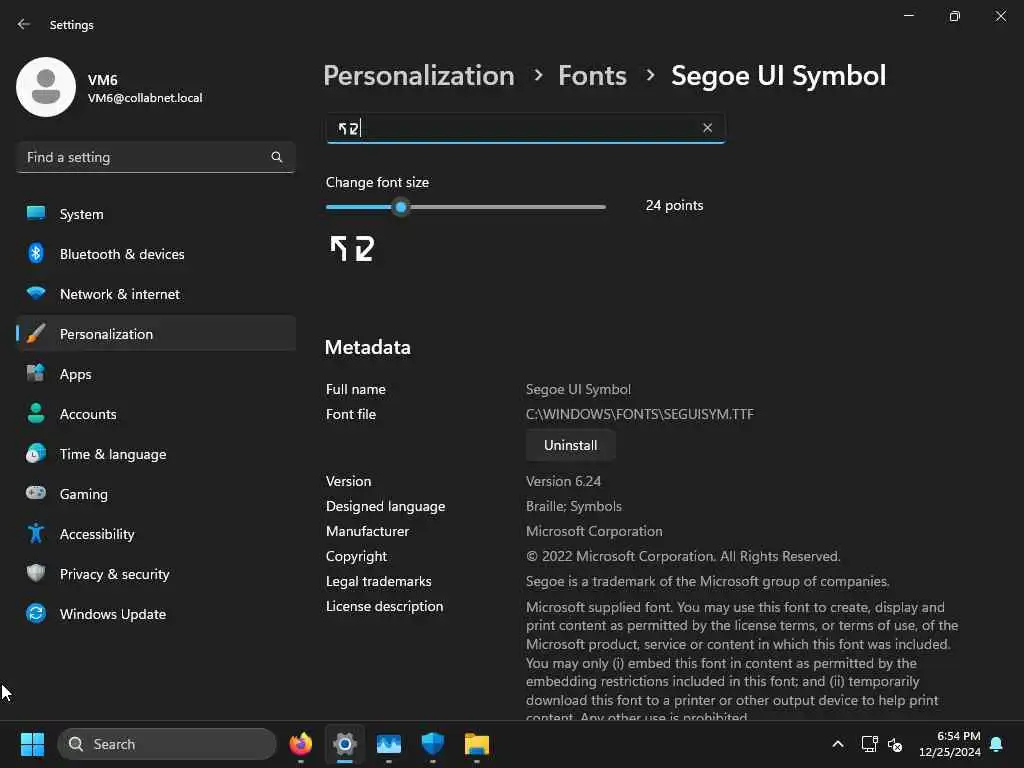Click the 'Version 6.24' value
This screenshot has width=1024, height=768.
pos(563,481)
